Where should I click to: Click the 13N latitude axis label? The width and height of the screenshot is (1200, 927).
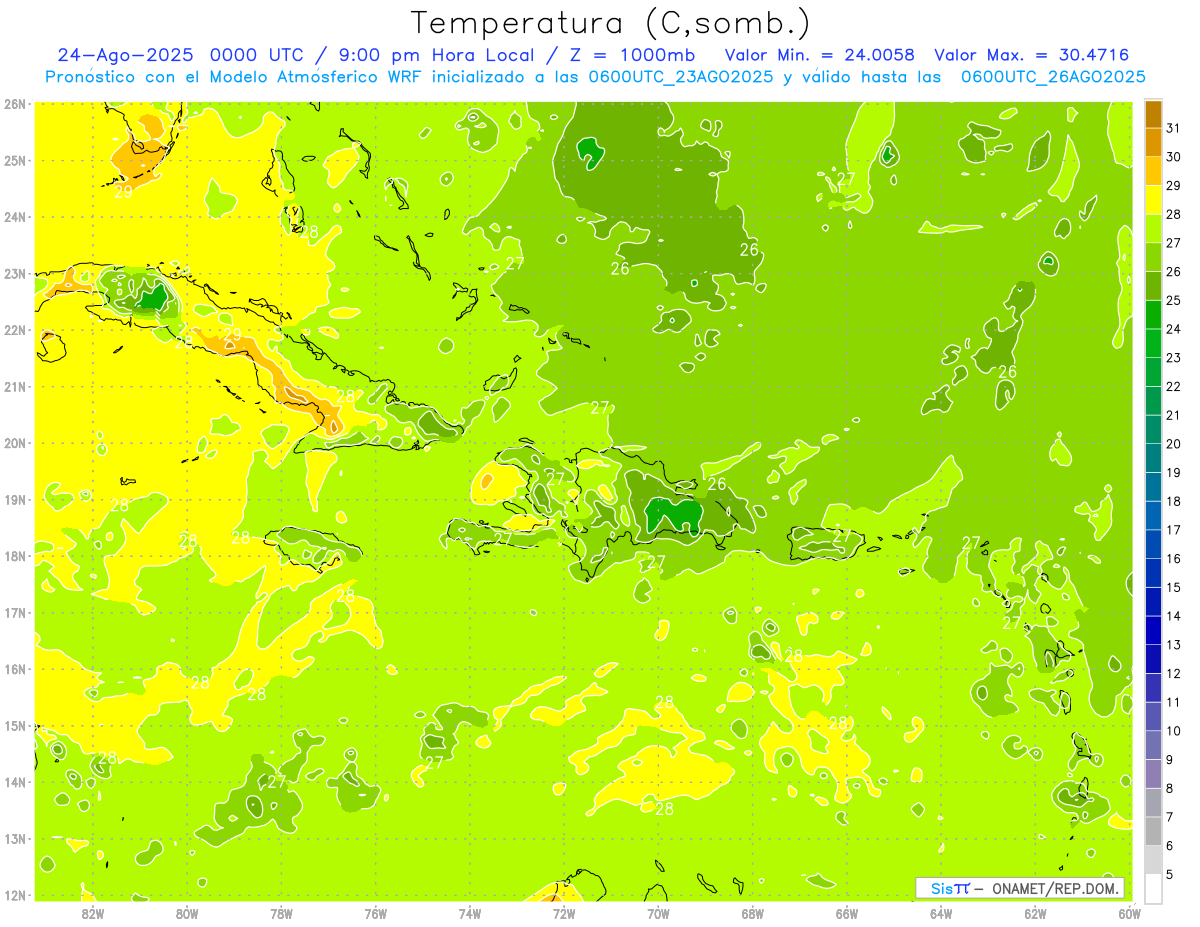pos(15,839)
